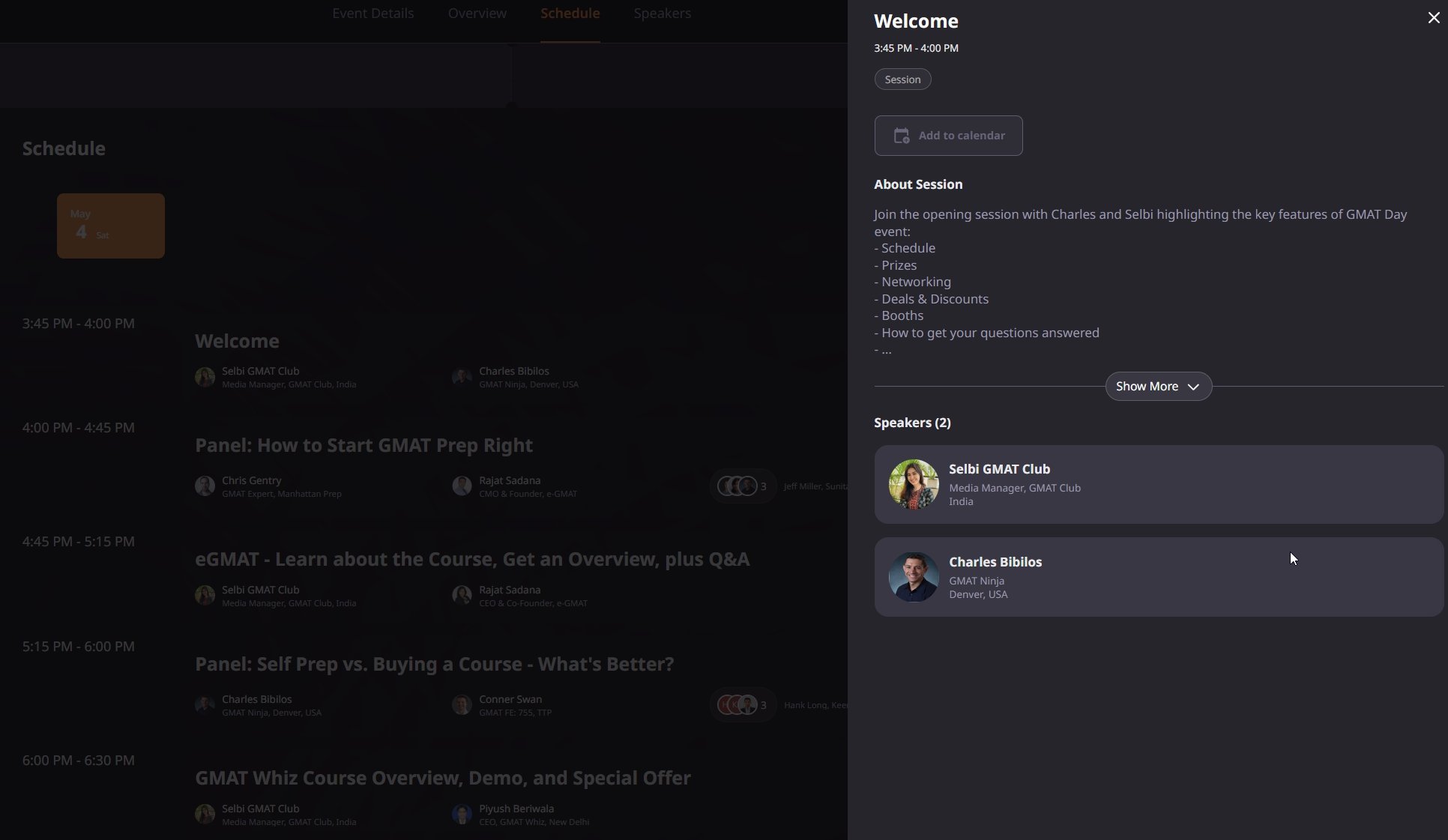Click the 4:45 PM - 5:15 PM time label

79,542
